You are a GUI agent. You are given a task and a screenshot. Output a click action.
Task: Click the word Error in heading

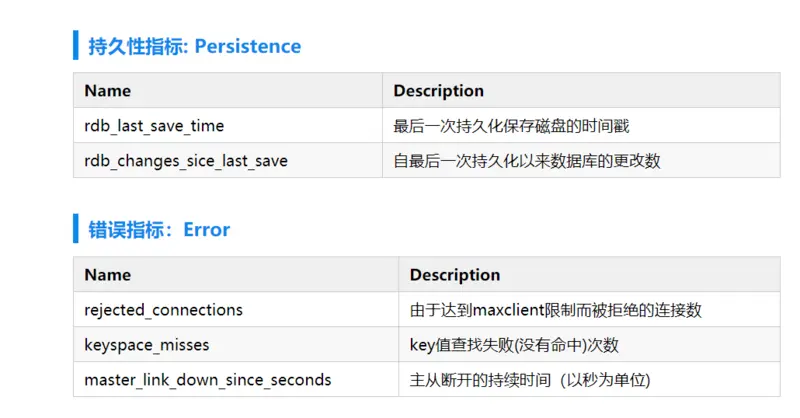click(207, 230)
